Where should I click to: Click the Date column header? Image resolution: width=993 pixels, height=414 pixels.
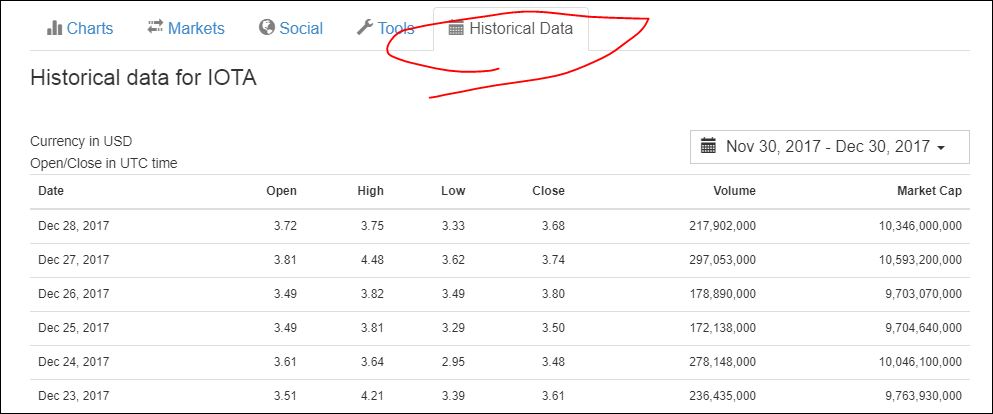click(51, 191)
